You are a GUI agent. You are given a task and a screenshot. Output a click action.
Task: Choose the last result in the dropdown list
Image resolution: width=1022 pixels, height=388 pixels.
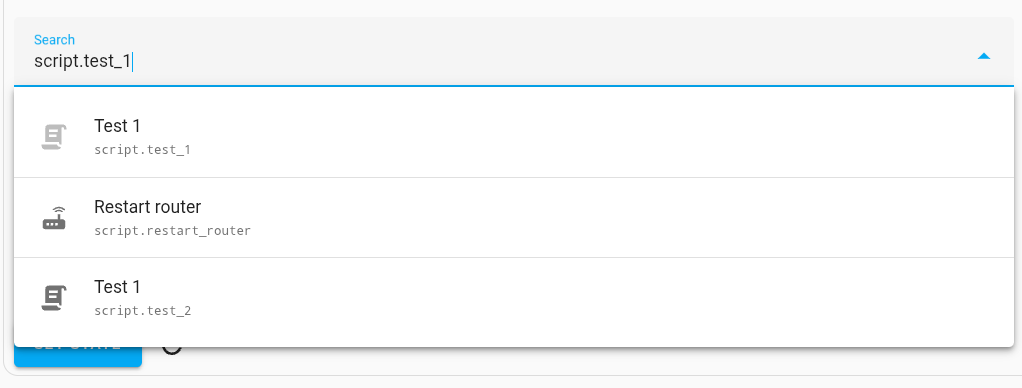pyautogui.click(x=514, y=298)
